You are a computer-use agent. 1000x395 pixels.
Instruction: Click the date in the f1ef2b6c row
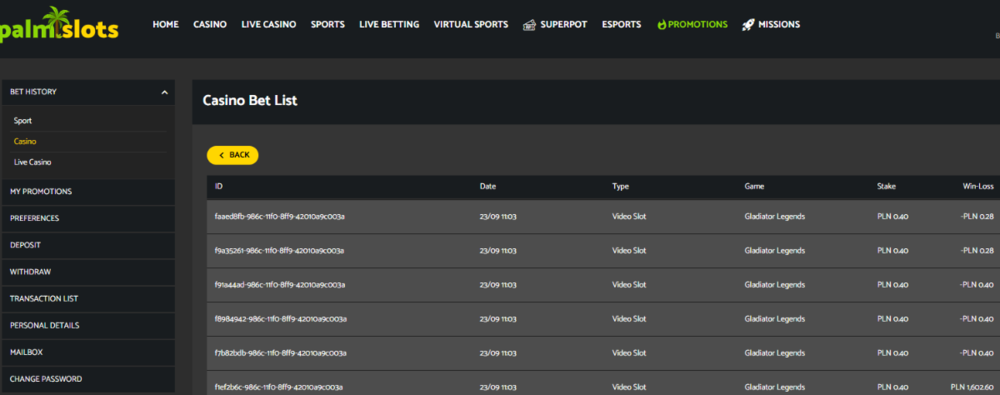tap(498, 387)
